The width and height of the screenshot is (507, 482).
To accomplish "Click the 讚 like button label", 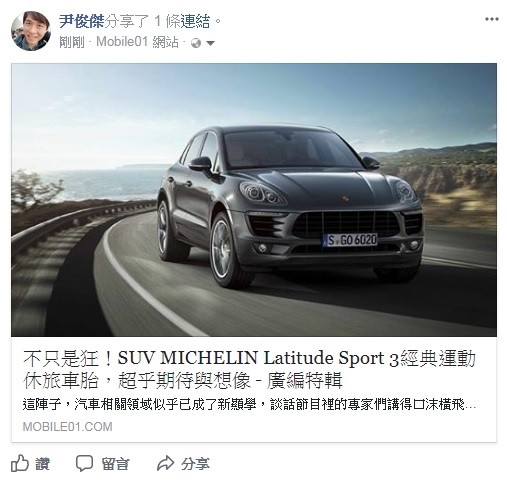I will coord(43,464).
